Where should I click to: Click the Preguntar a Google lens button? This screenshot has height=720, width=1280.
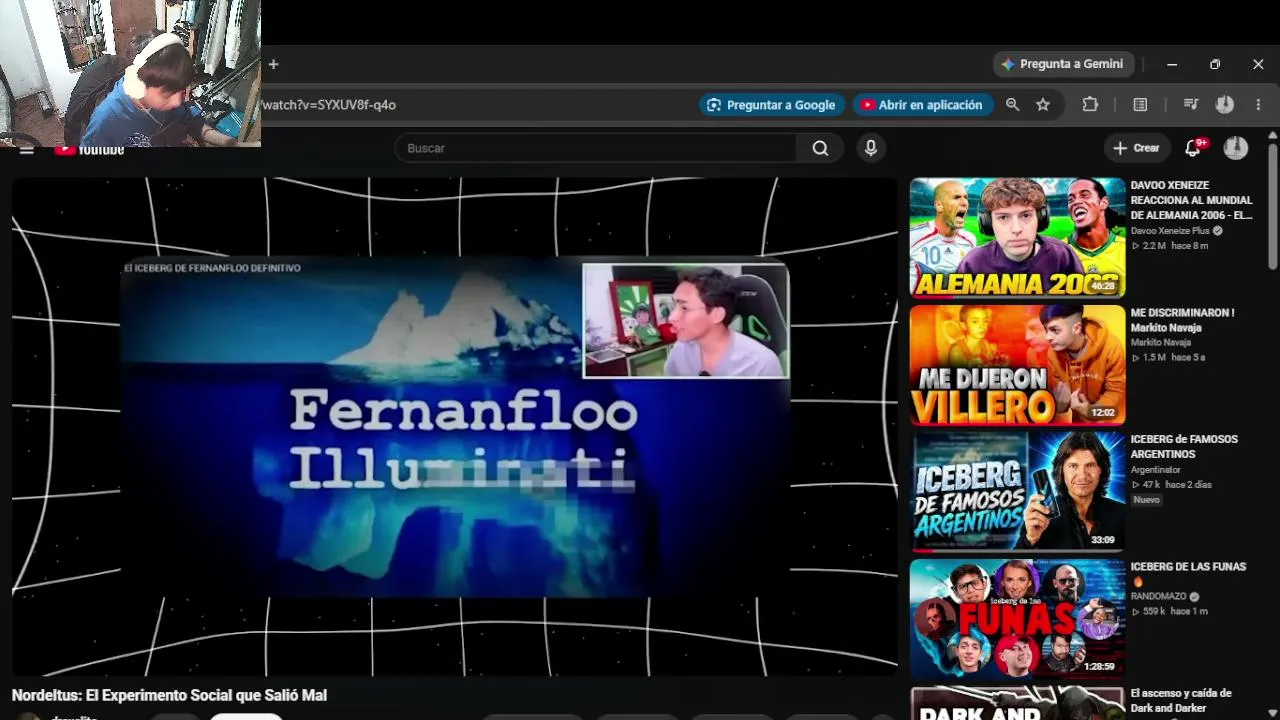pos(771,105)
